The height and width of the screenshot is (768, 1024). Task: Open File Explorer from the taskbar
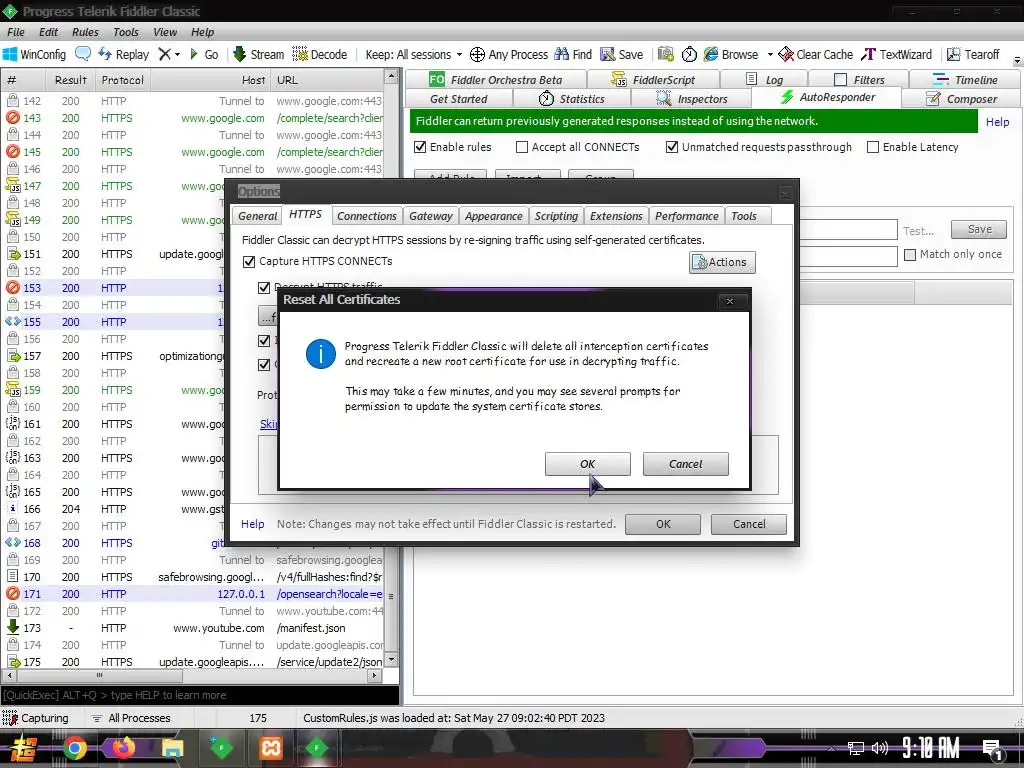(172, 748)
